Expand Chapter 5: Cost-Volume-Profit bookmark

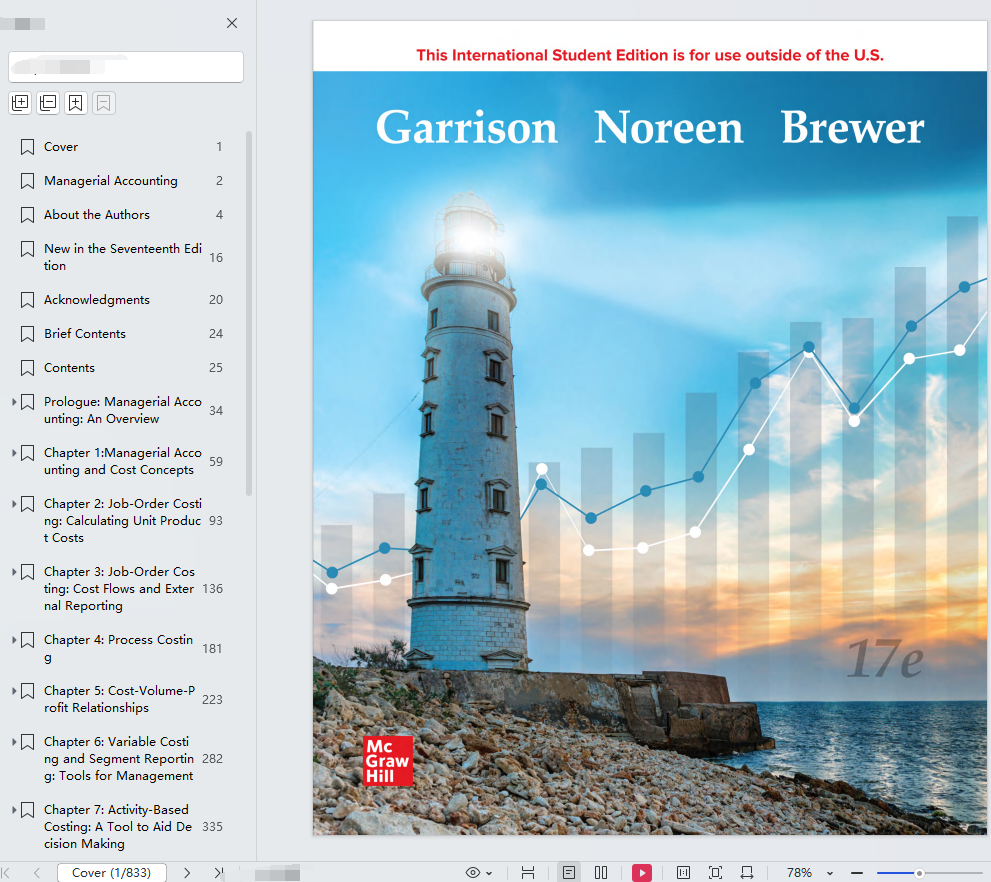[14, 691]
